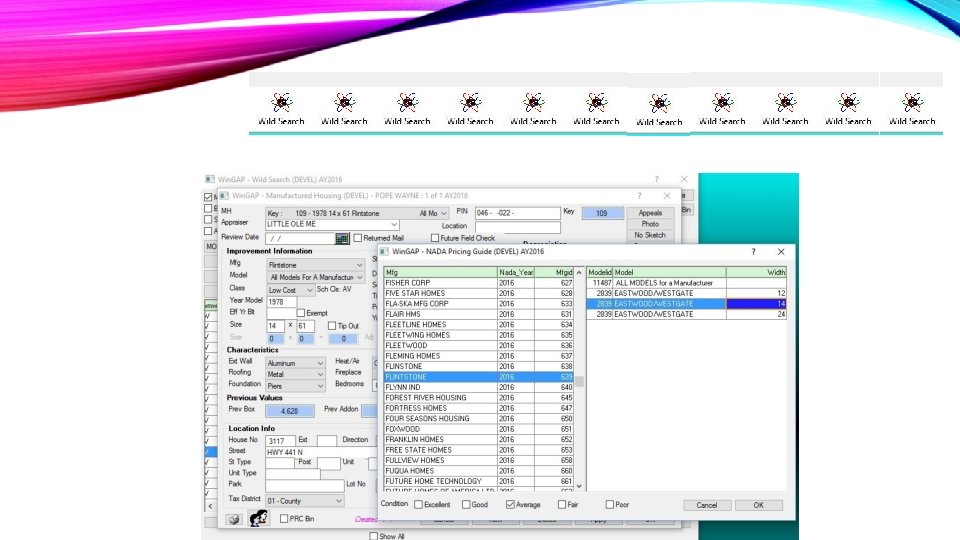960x540 pixels.
Task: Toggle the Returned Mail checkbox
Action: point(358,238)
